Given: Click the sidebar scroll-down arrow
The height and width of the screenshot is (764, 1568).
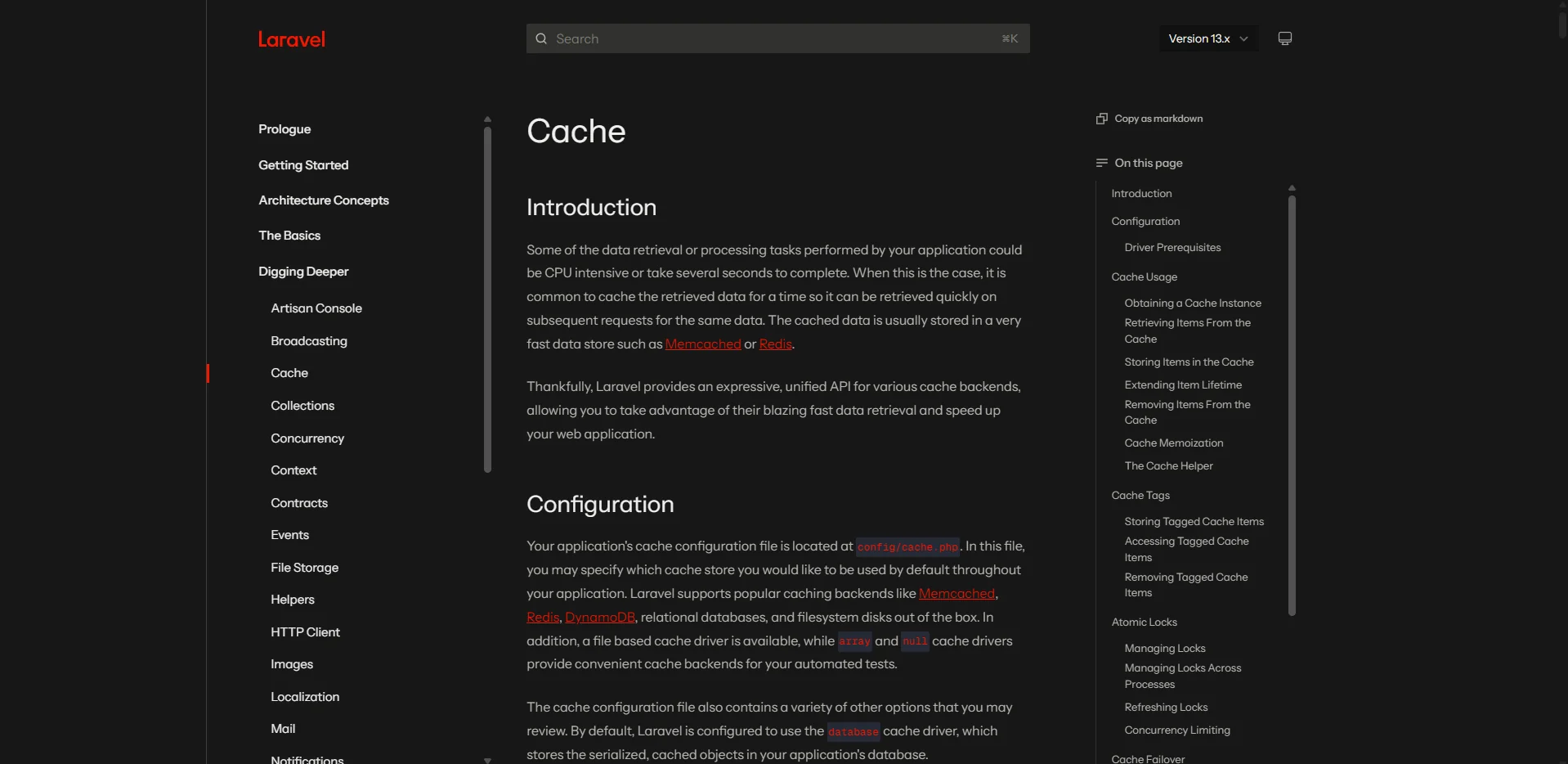Looking at the screenshot, I should (487, 760).
